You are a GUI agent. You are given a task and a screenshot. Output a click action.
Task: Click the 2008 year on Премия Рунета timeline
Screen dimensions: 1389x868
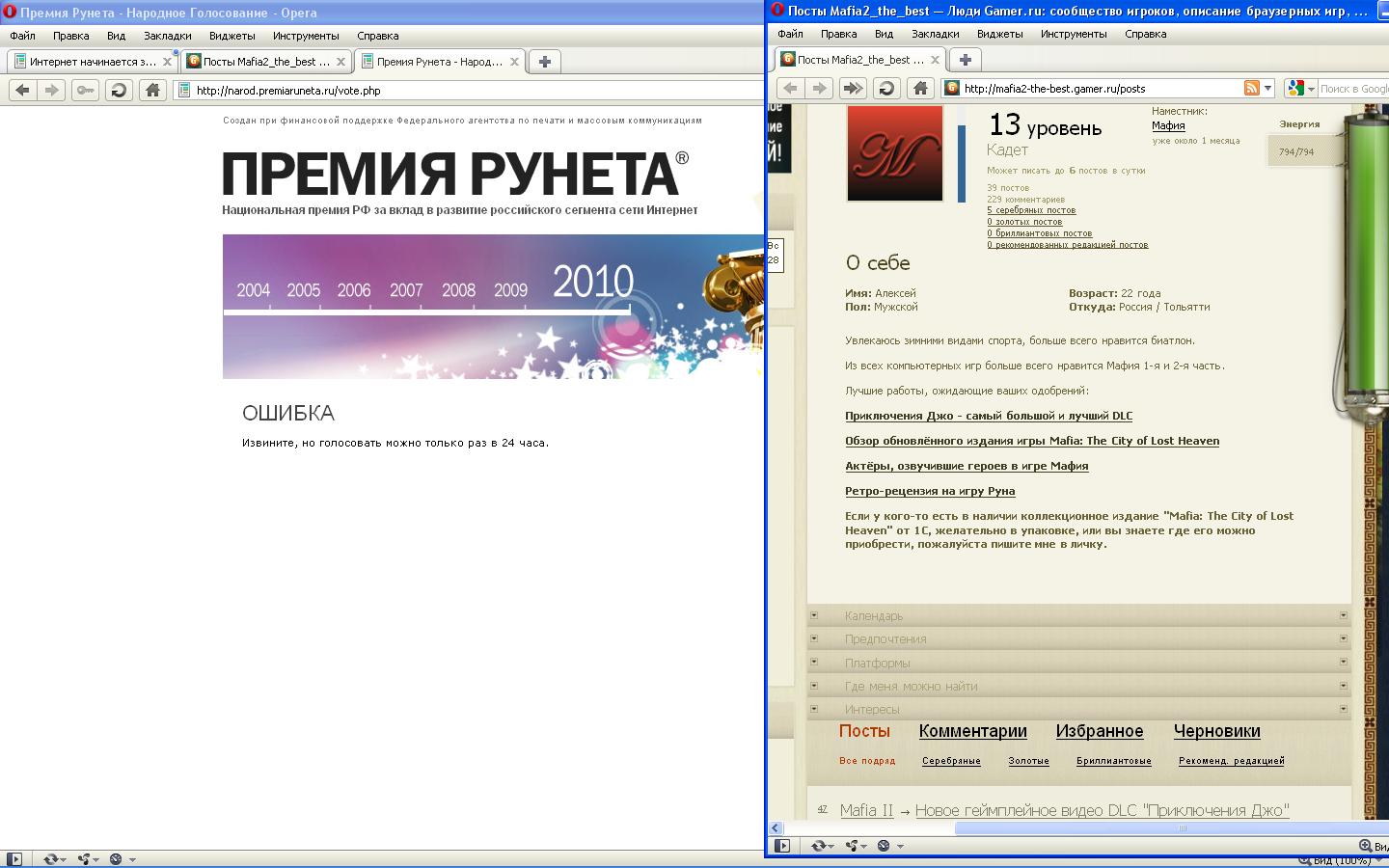pyautogui.click(x=458, y=290)
